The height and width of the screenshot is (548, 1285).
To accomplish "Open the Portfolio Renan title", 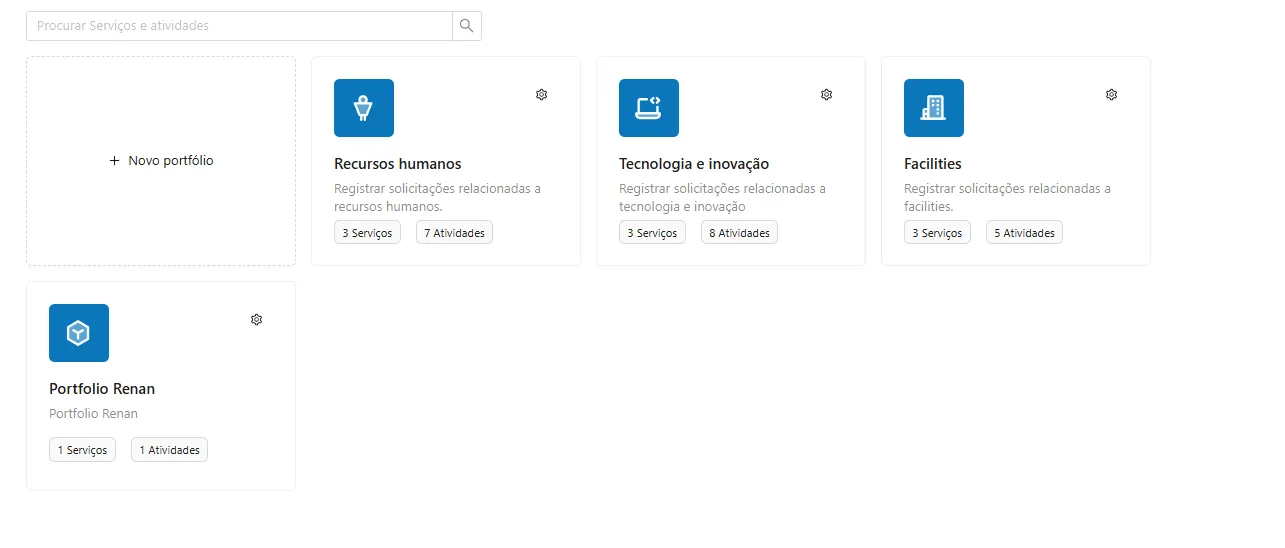I will pos(102,389).
